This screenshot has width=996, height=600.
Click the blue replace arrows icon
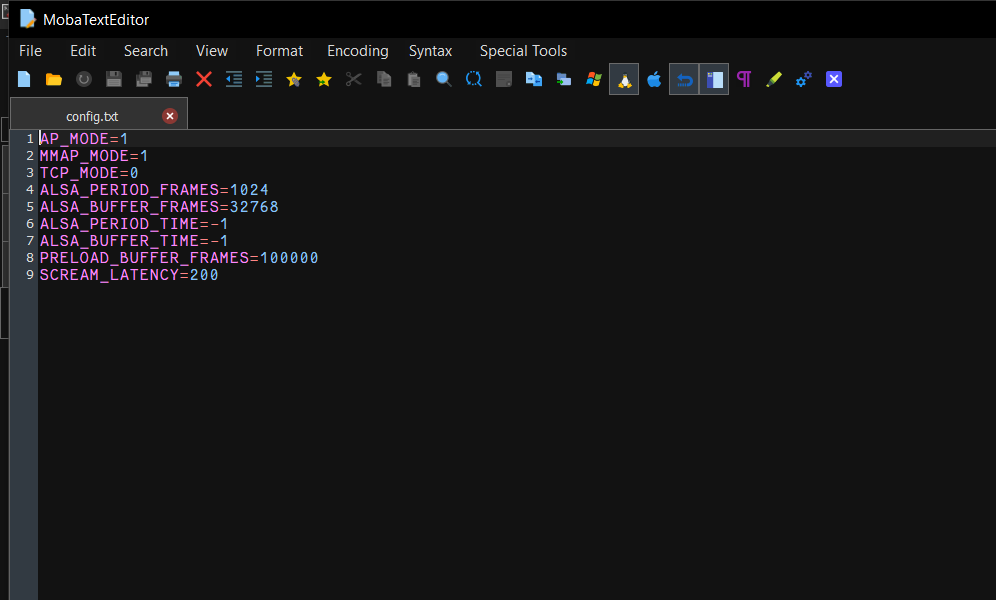coord(474,79)
